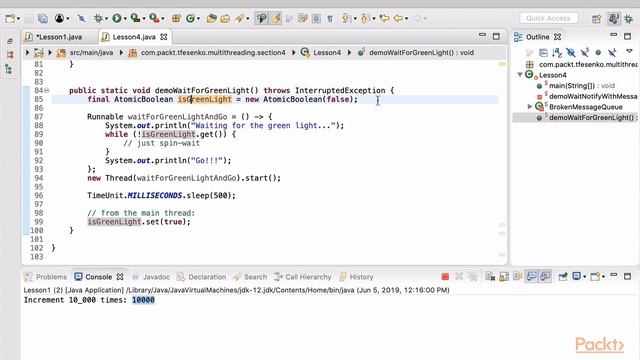This screenshot has width=640, height=360.
Task: Open the Search tab in bottom panel
Action: click(x=250, y=277)
